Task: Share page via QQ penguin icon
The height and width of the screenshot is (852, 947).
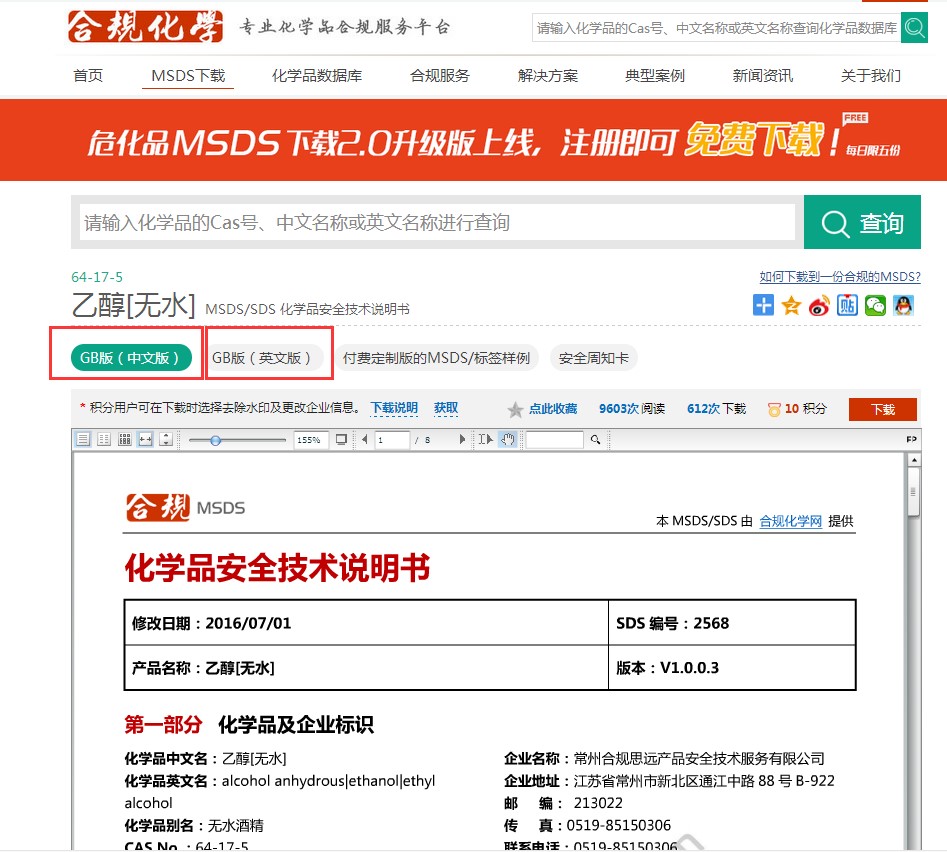Action: (x=904, y=306)
